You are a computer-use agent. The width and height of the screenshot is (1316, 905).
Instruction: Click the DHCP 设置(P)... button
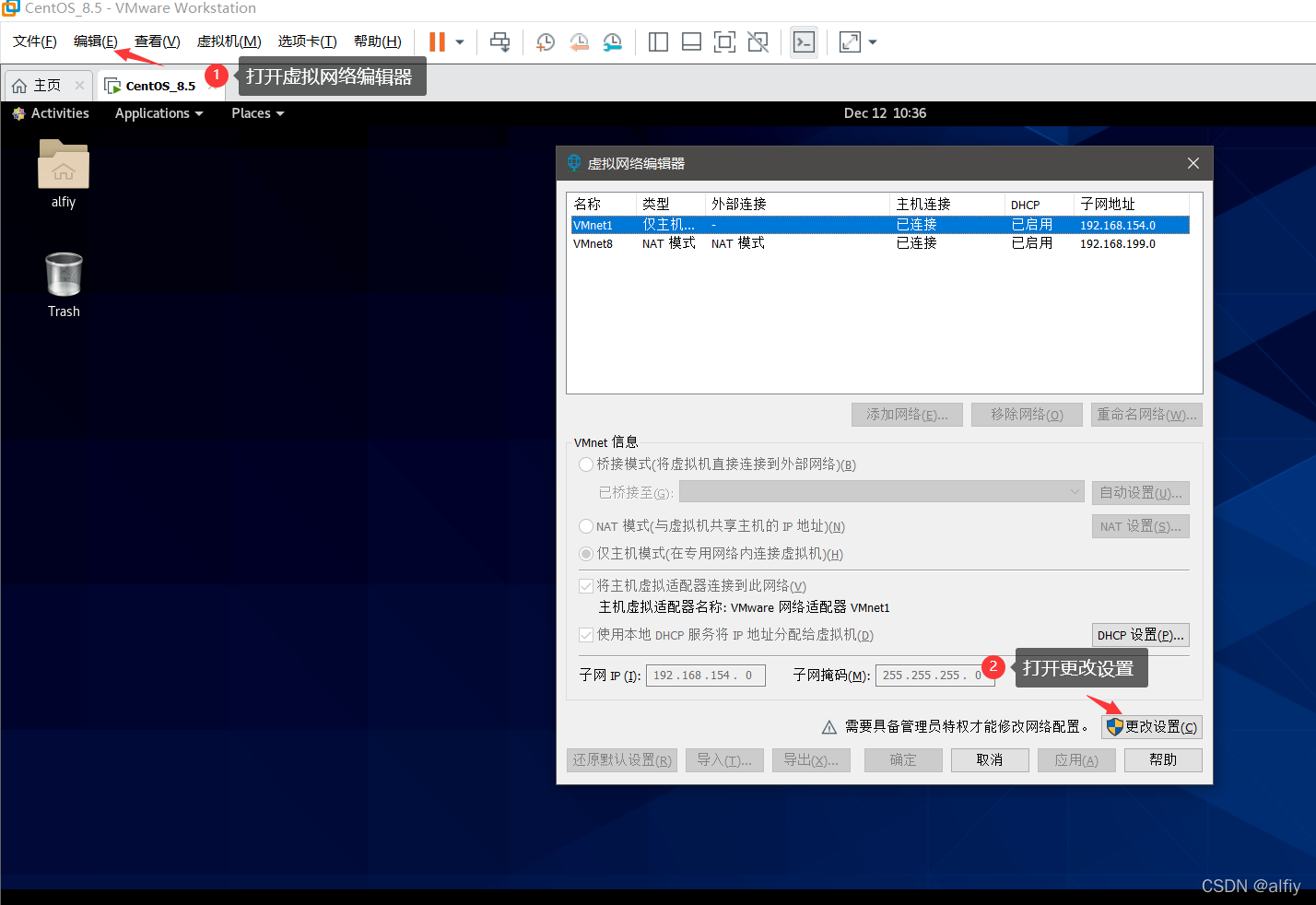(1141, 635)
